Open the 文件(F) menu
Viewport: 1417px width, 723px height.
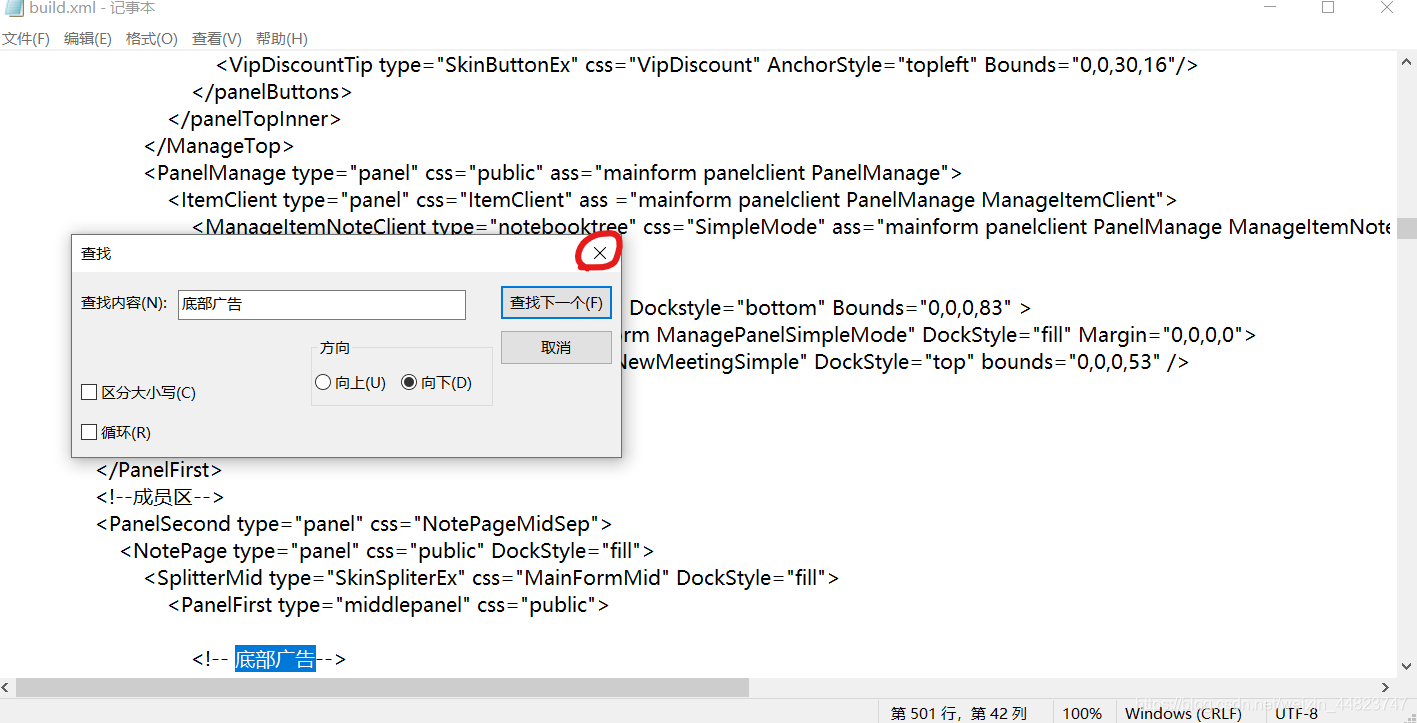26,39
